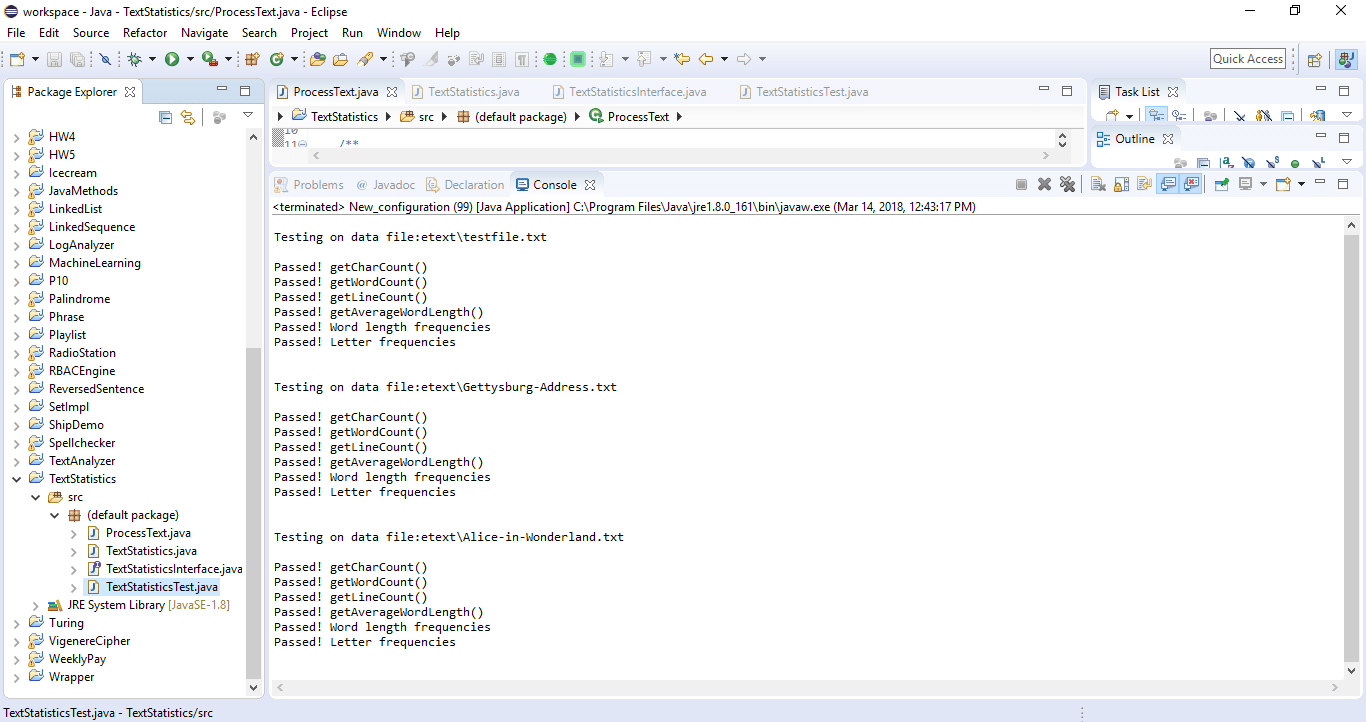Click Remove Launch icon in Console toolbar
The image size is (1366, 722).
click(x=1044, y=184)
